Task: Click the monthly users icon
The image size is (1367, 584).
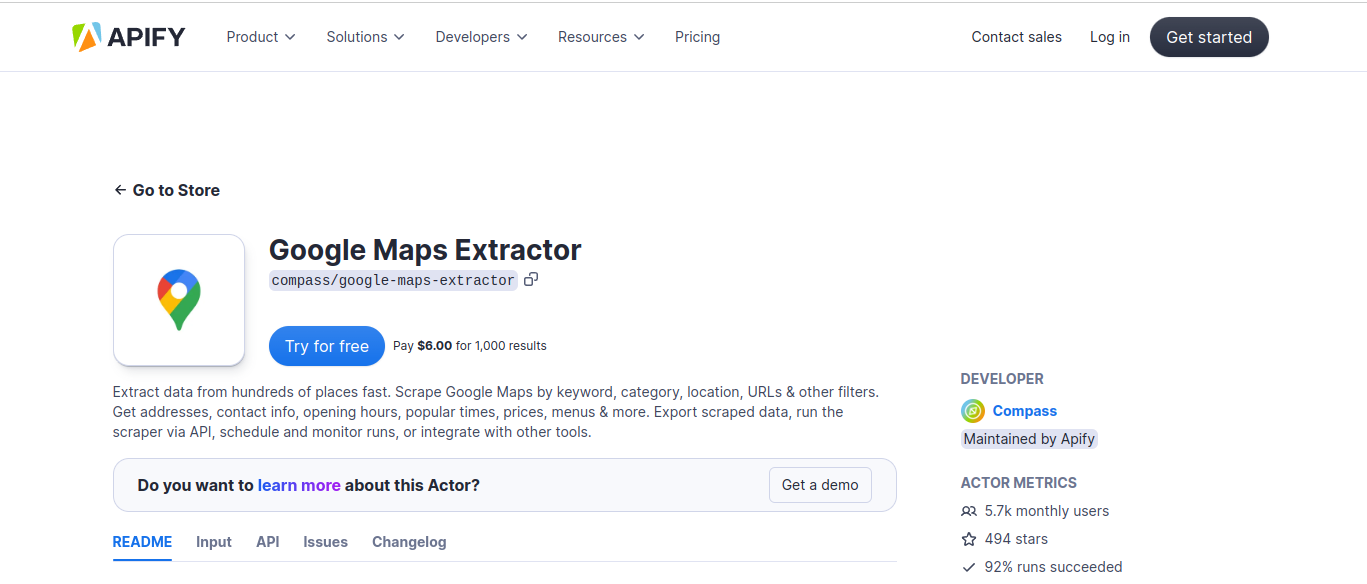Action: (968, 511)
